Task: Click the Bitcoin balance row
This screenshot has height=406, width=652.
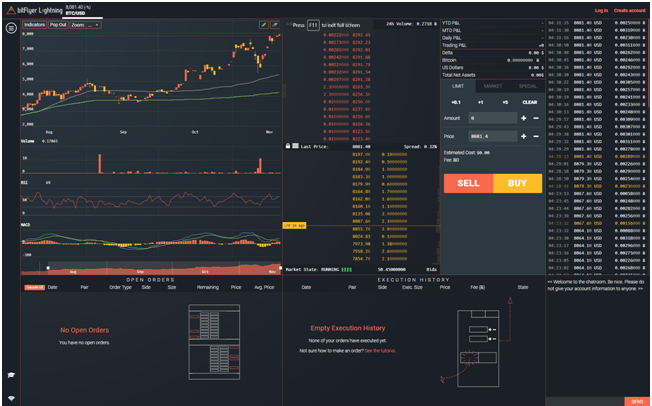Action: 493,60
